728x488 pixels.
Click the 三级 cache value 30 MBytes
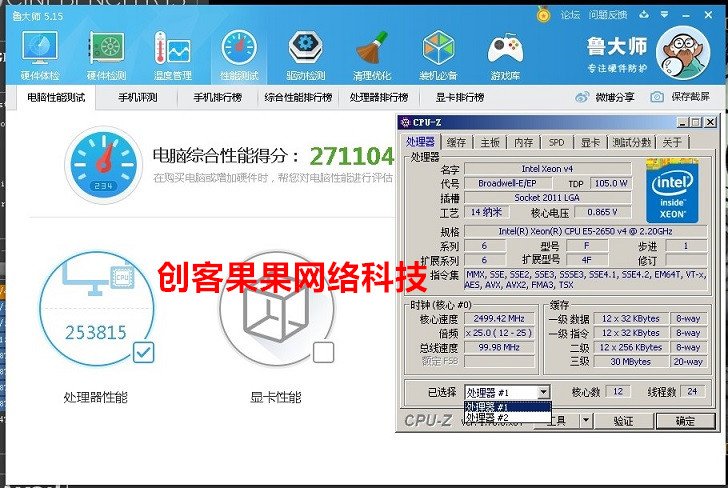click(630, 362)
